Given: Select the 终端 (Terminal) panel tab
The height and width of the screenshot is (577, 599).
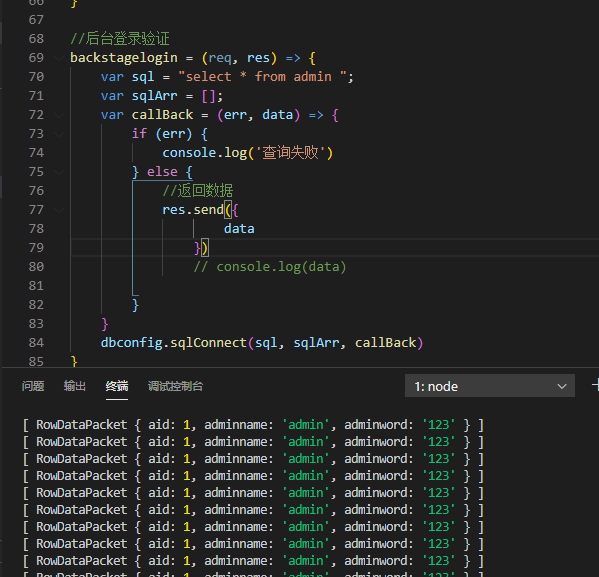Looking at the screenshot, I should (117, 386).
